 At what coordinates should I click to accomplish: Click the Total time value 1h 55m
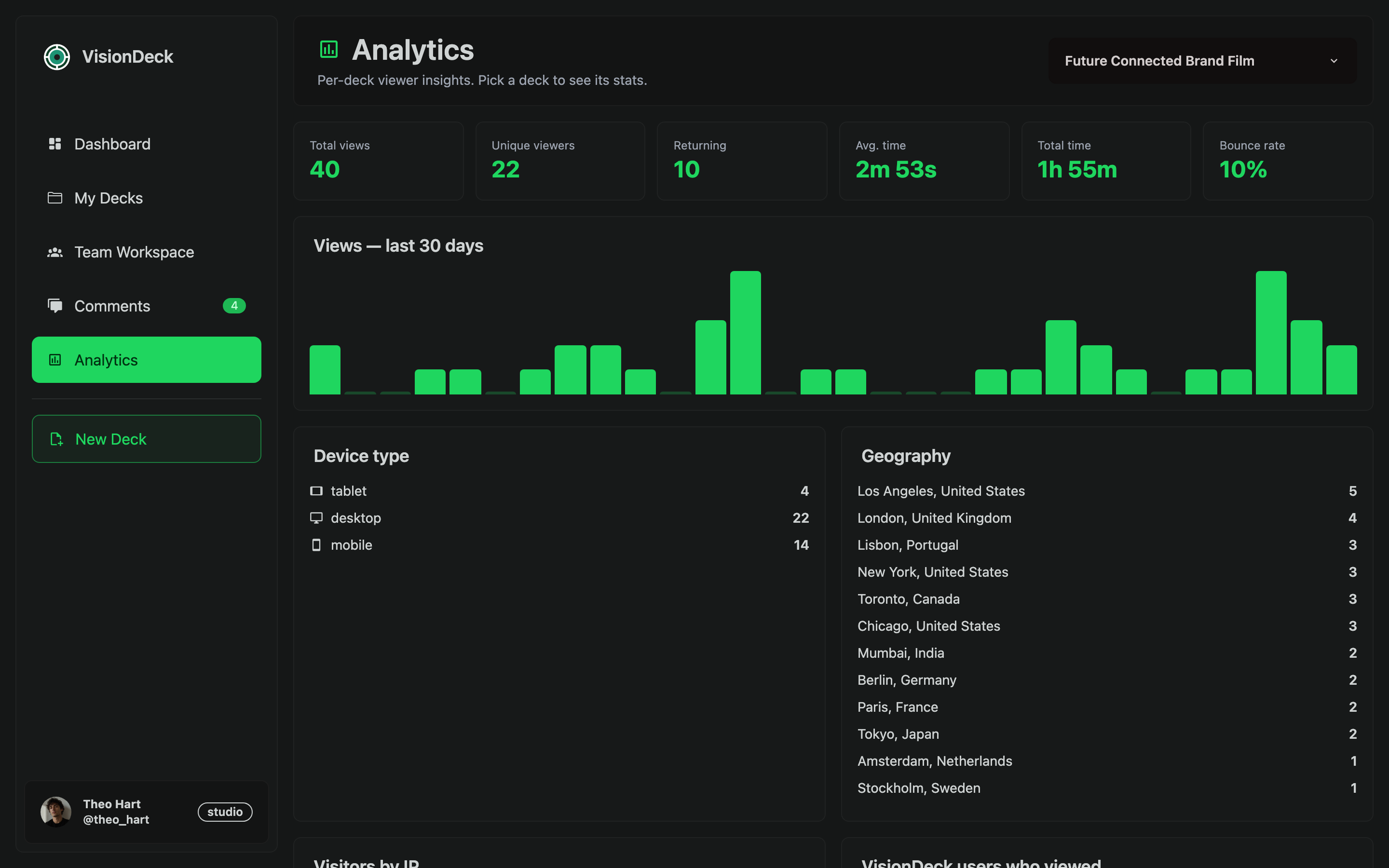click(1077, 169)
